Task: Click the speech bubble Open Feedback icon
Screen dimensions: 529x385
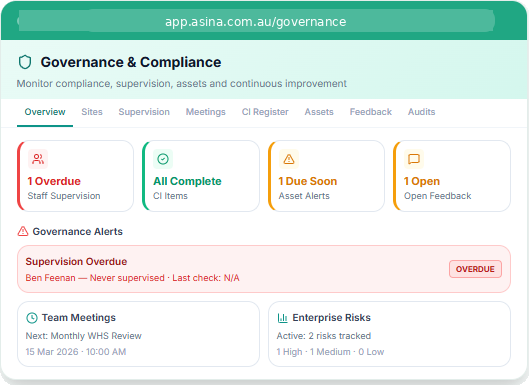Action: point(414,159)
